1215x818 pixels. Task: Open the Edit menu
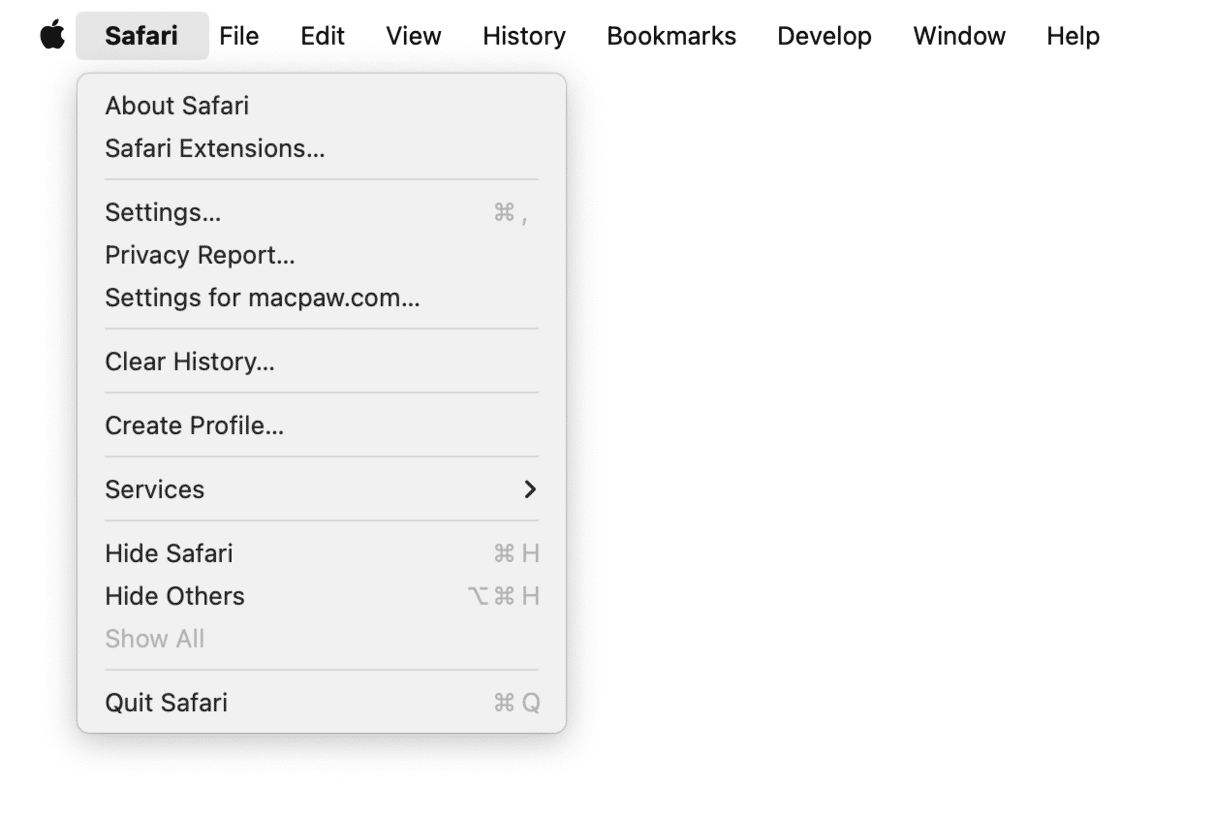(322, 36)
